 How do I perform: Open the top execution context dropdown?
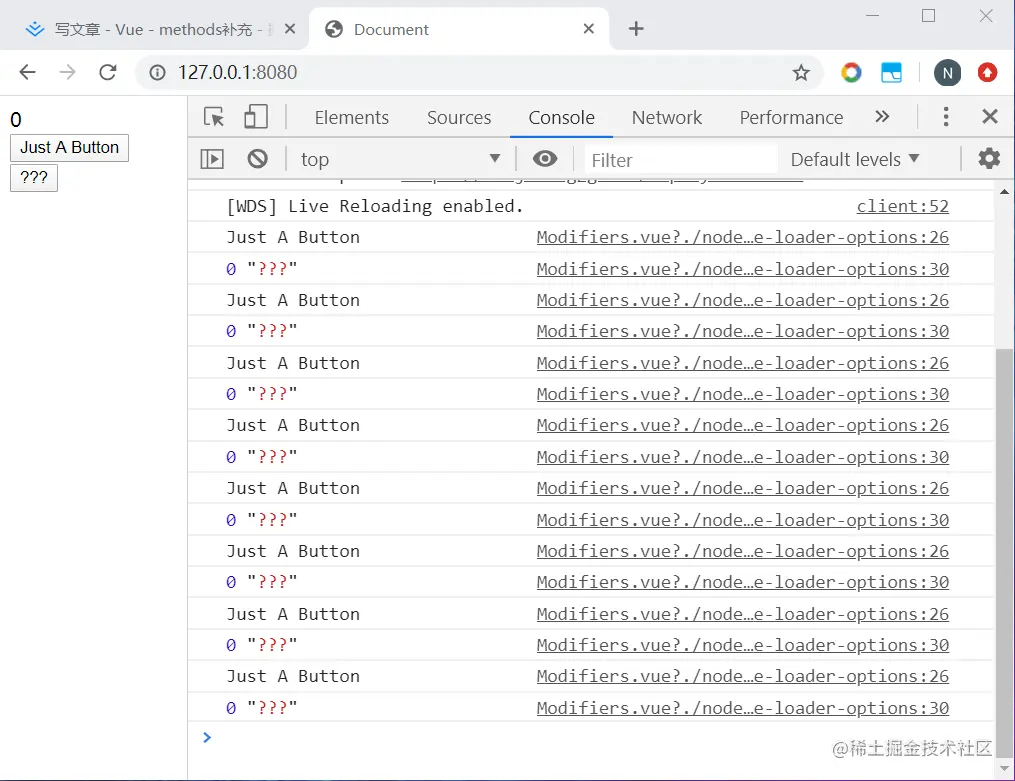400,159
